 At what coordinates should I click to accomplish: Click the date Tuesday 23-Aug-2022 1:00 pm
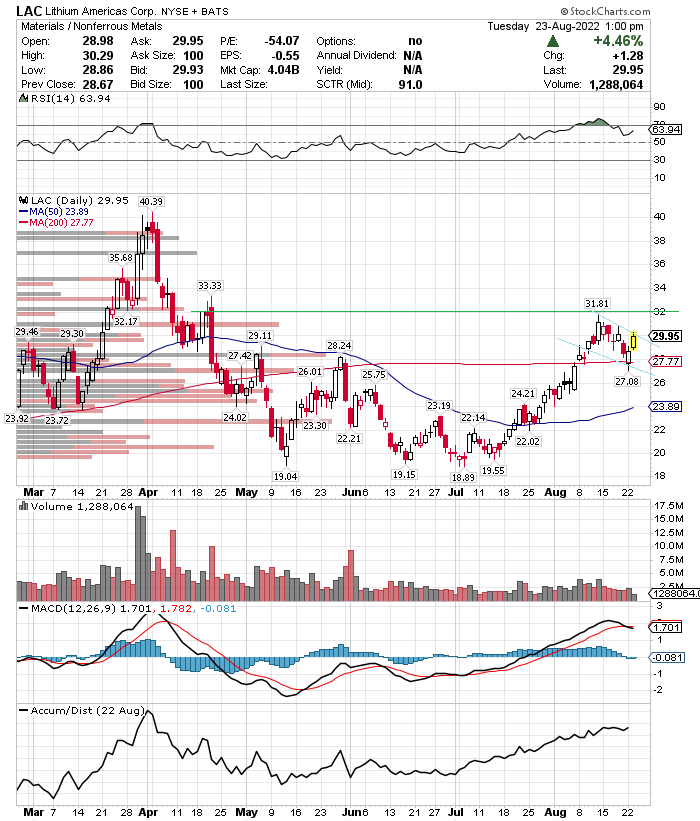565,26
